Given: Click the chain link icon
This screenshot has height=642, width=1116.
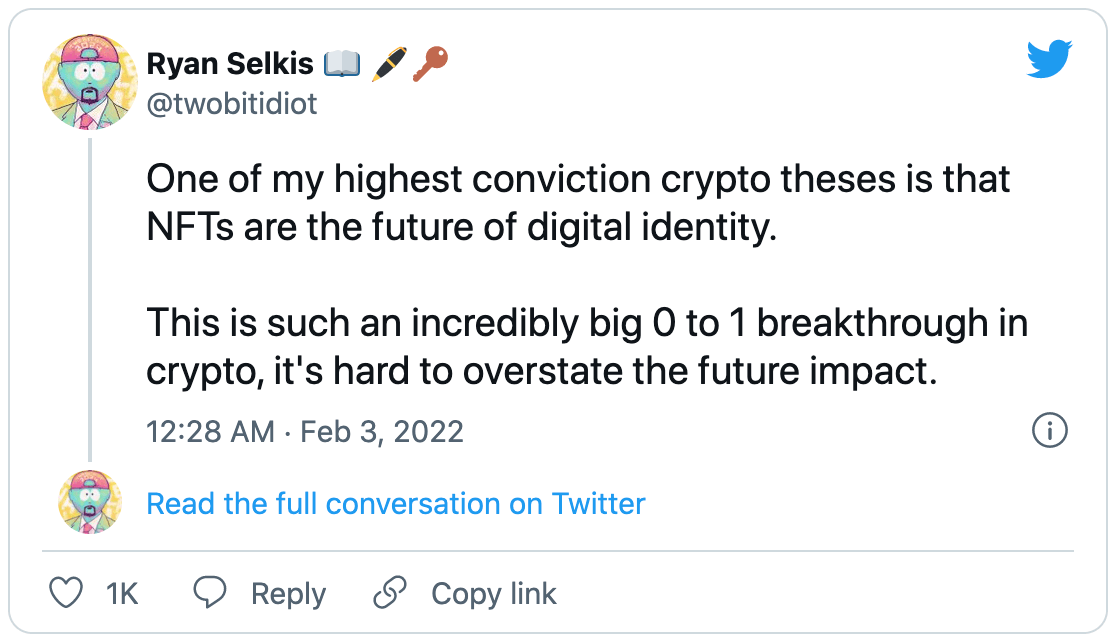Looking at the screenshot, I should point(389,593).
